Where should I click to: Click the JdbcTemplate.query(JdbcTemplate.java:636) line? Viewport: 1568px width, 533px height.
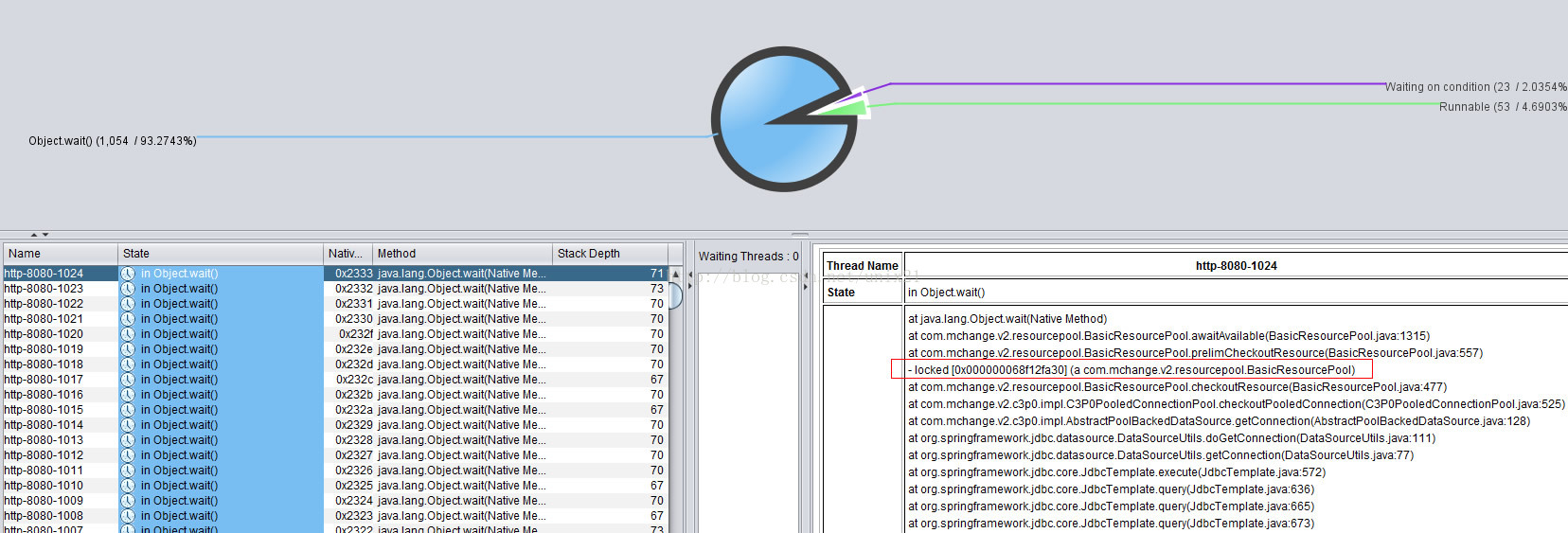(1112, 489)
